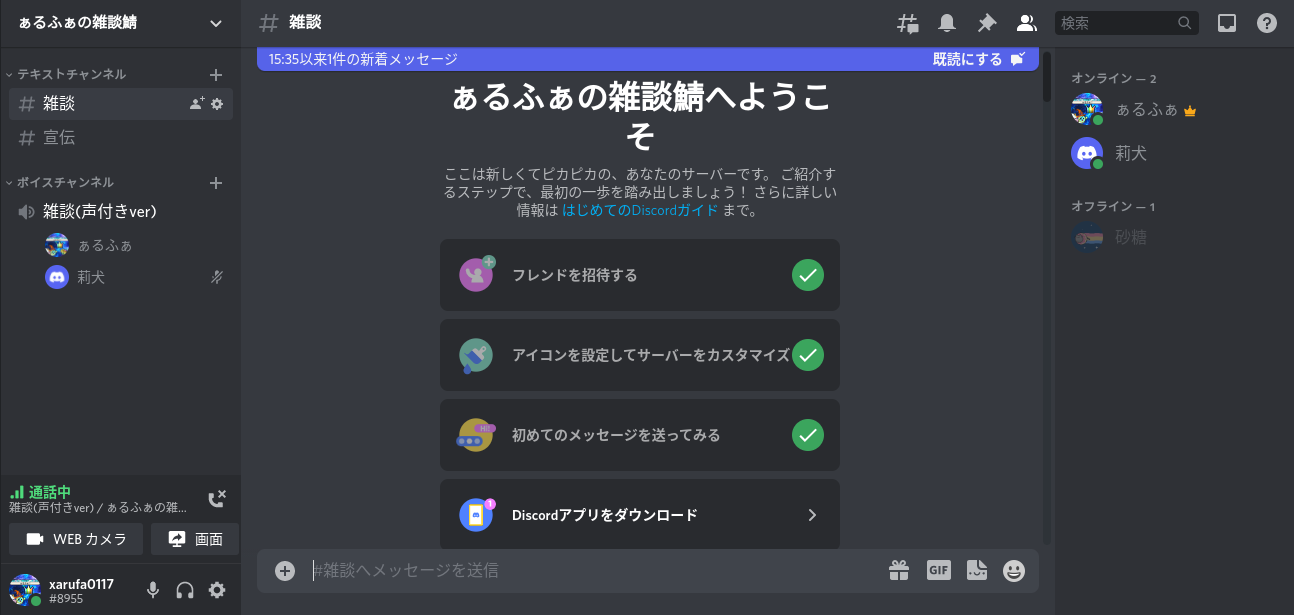Open the GIF picker
The width and height of the screenshot is (1294, 615).
click(x=938, y=571)
